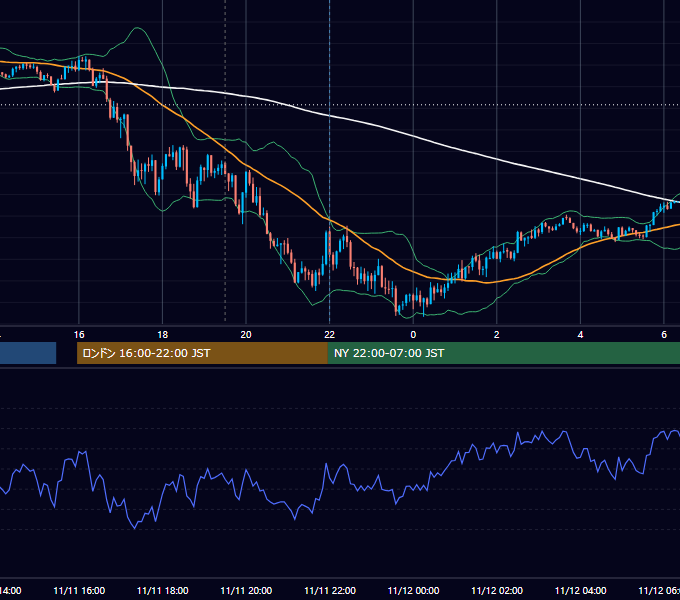Click the upper axis hour label 16
The image size is (680, 600).
pos(79,335)
